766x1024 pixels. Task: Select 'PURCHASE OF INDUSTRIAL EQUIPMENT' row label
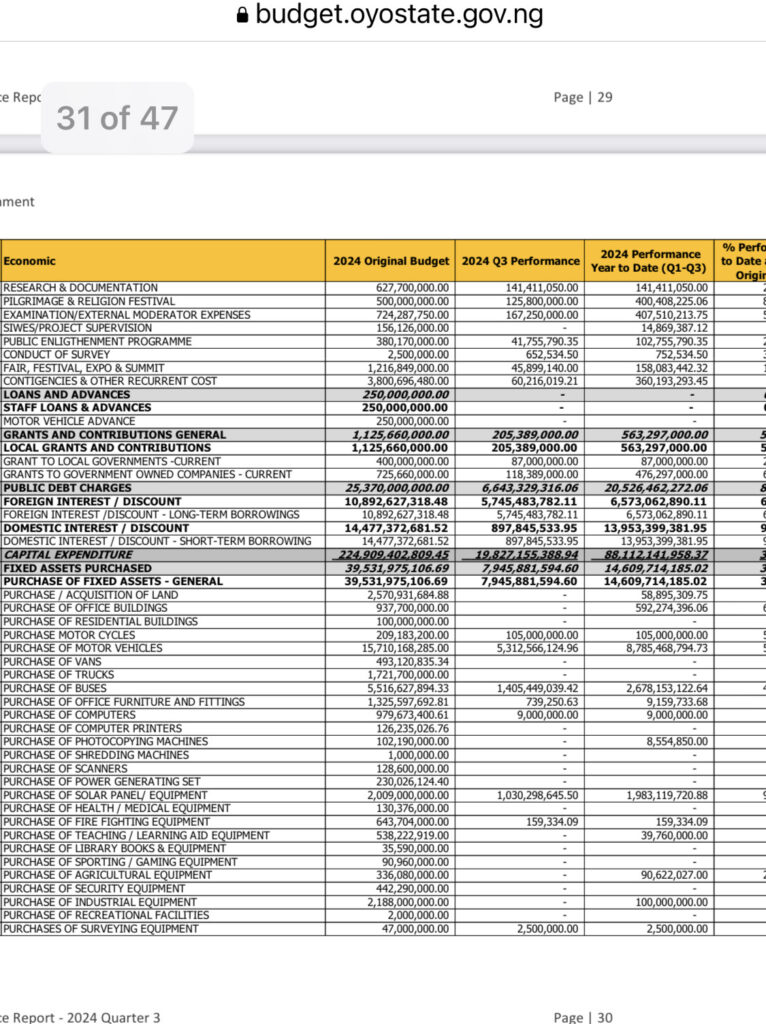[100, 902]
